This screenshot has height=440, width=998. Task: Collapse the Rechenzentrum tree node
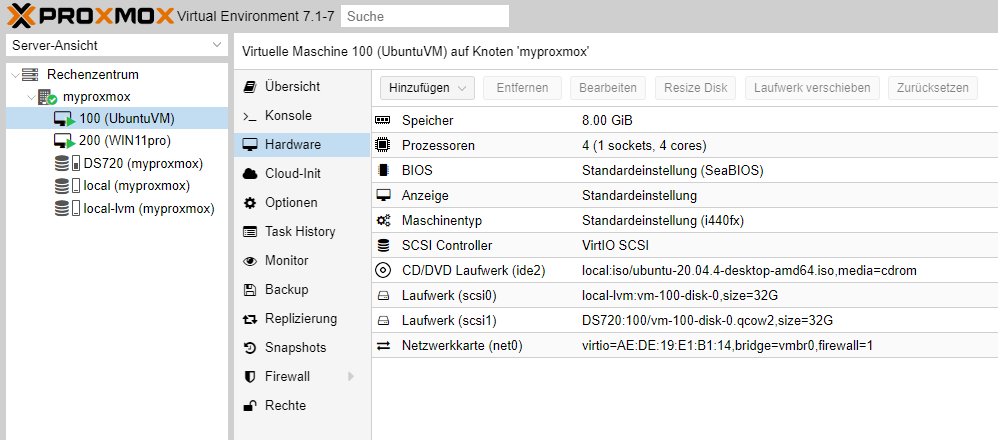13,75
